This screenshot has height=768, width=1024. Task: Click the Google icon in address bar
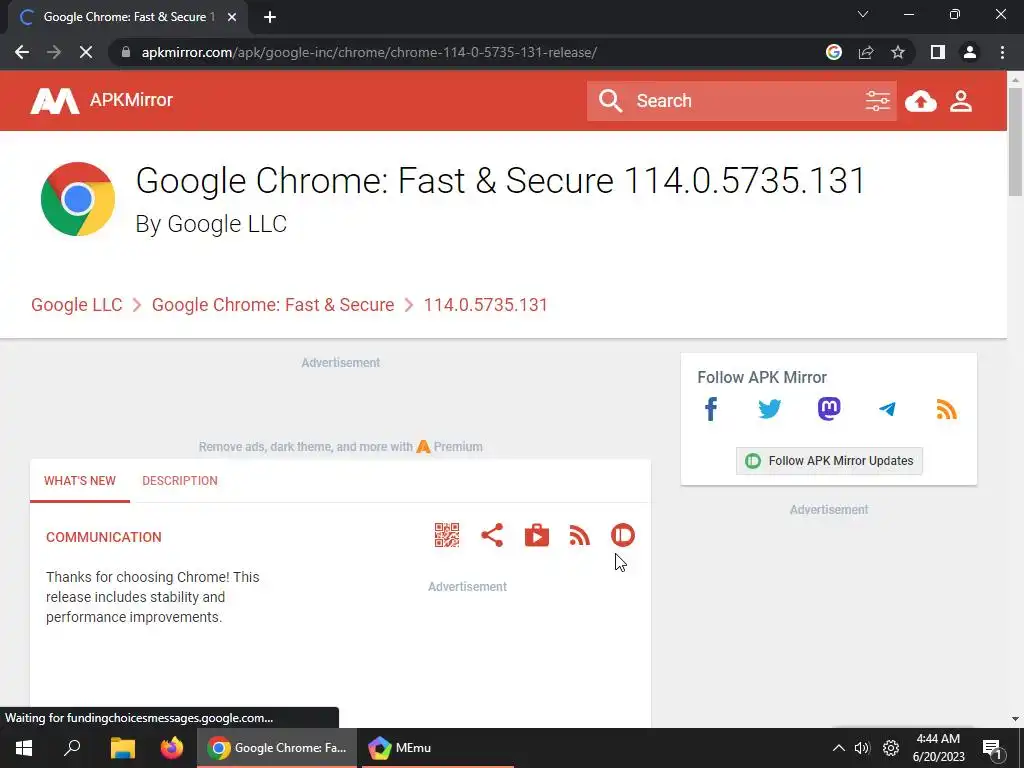click(833, 52)
